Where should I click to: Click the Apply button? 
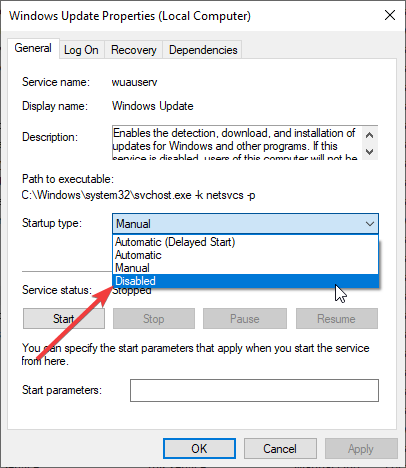click(x=361, y=449)
